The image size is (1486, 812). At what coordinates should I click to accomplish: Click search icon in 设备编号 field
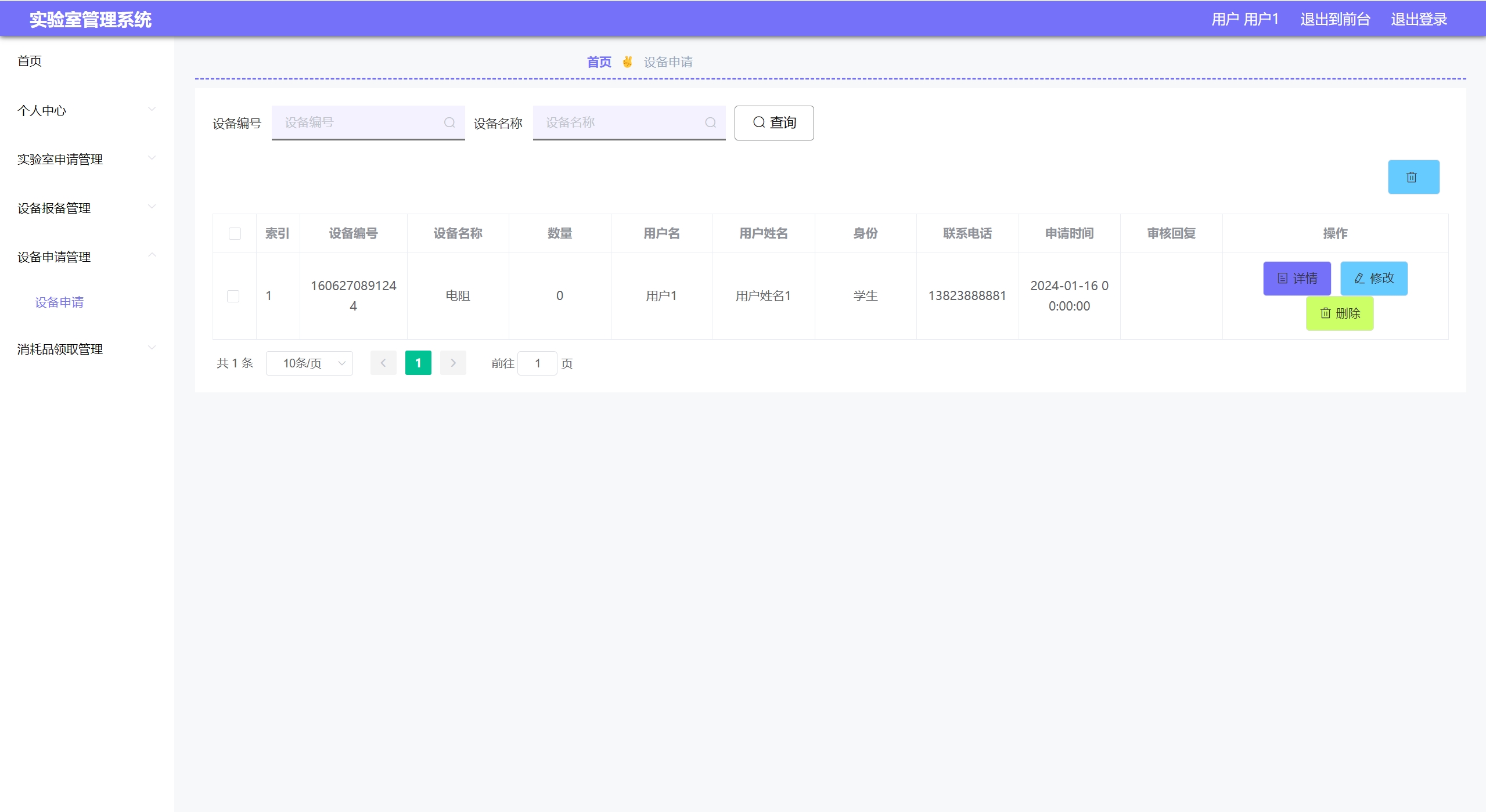[449, 122]
